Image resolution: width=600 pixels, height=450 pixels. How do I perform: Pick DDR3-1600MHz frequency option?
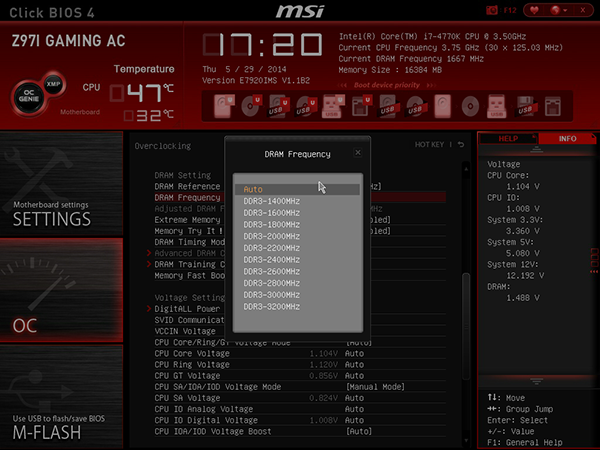pos(297,213)
